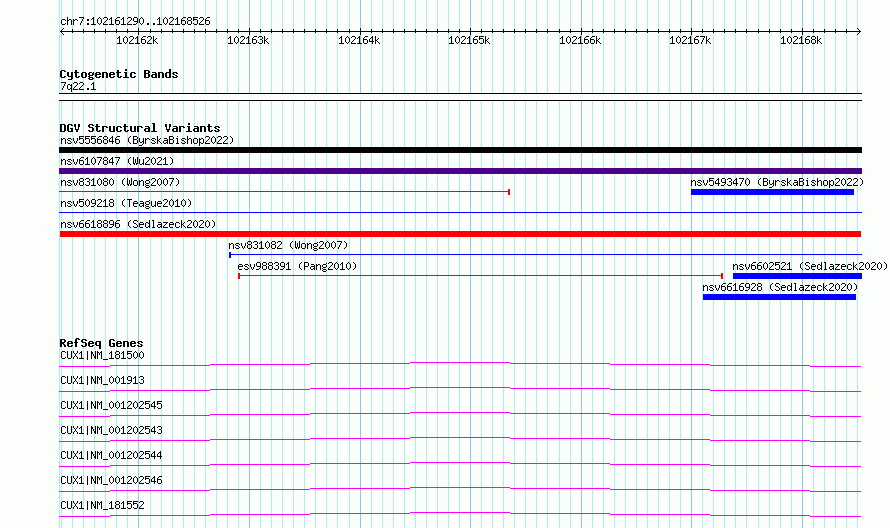890x528 pixels.
Task: Select variant label nsv5556846 (ByrskaBishop2022)
Action: pyautogui.click(x=147, y=140)
